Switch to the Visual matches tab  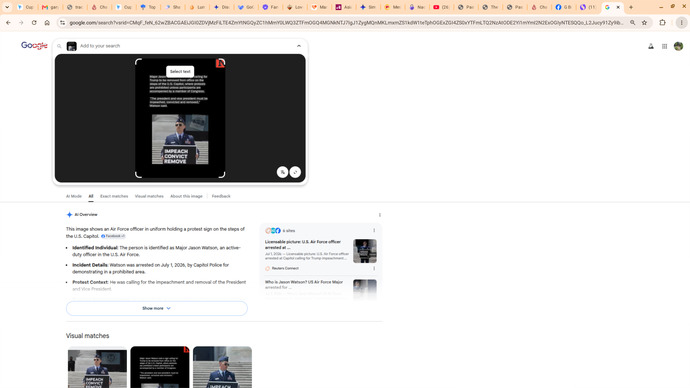(149, 196)
